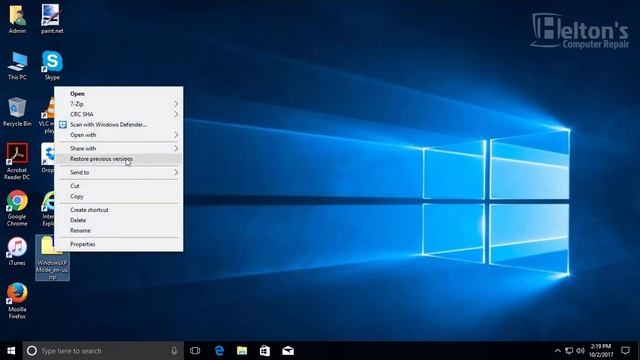Choose Delete in the context menu
Screen dimensions: 640x360
(x=119, y=220)
